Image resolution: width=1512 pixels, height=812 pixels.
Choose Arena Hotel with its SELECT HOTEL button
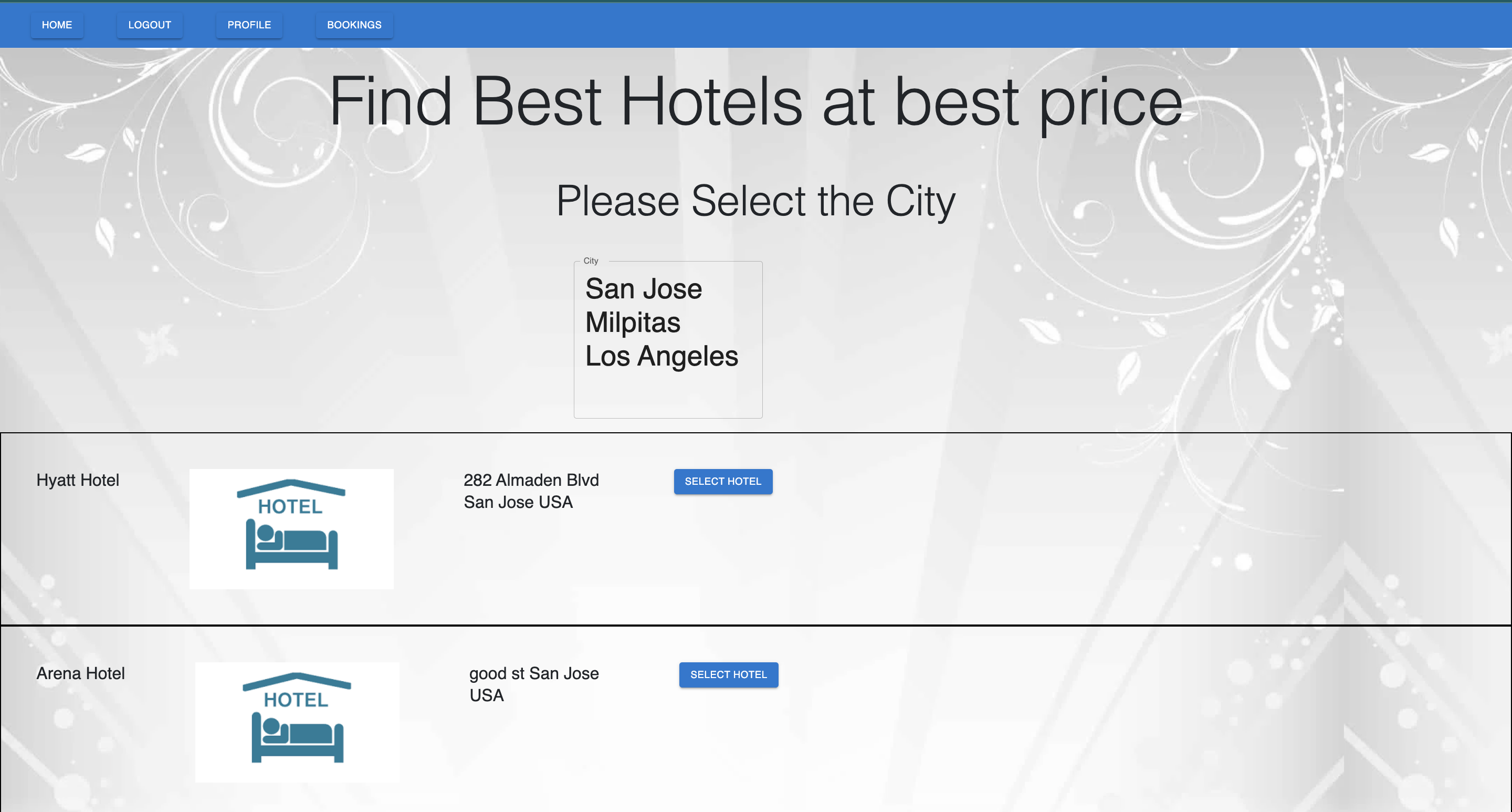click(x=728, y=674)
